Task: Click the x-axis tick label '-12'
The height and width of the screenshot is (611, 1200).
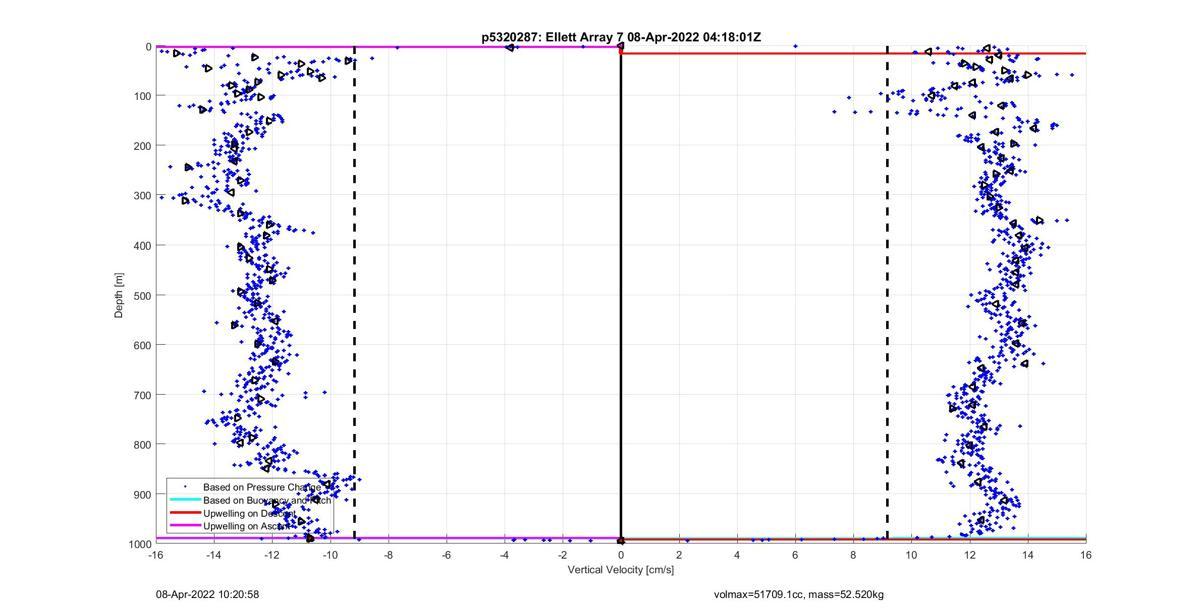Action: pos(272,555)
